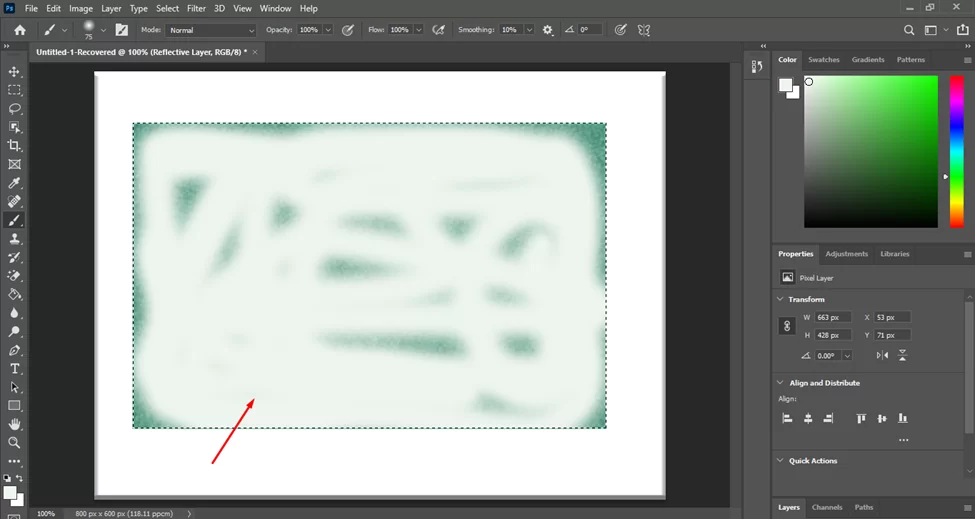Align bottom edges icon

coord(902,418)
